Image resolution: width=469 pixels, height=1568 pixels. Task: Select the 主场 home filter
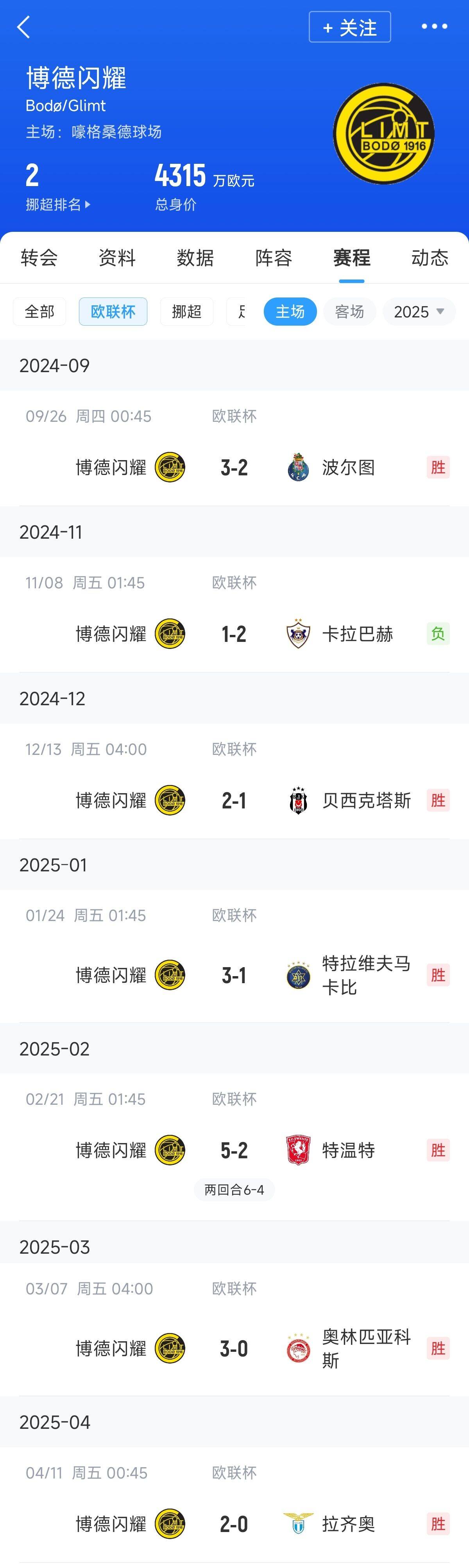(x=290, y=312)
